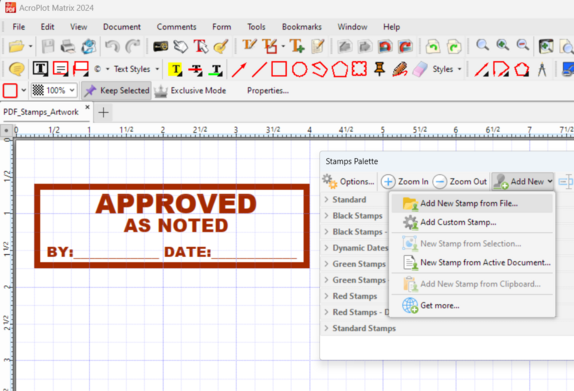
Task: Click the Properties... button
Action: pyautogui.click(x=268, y=90)
